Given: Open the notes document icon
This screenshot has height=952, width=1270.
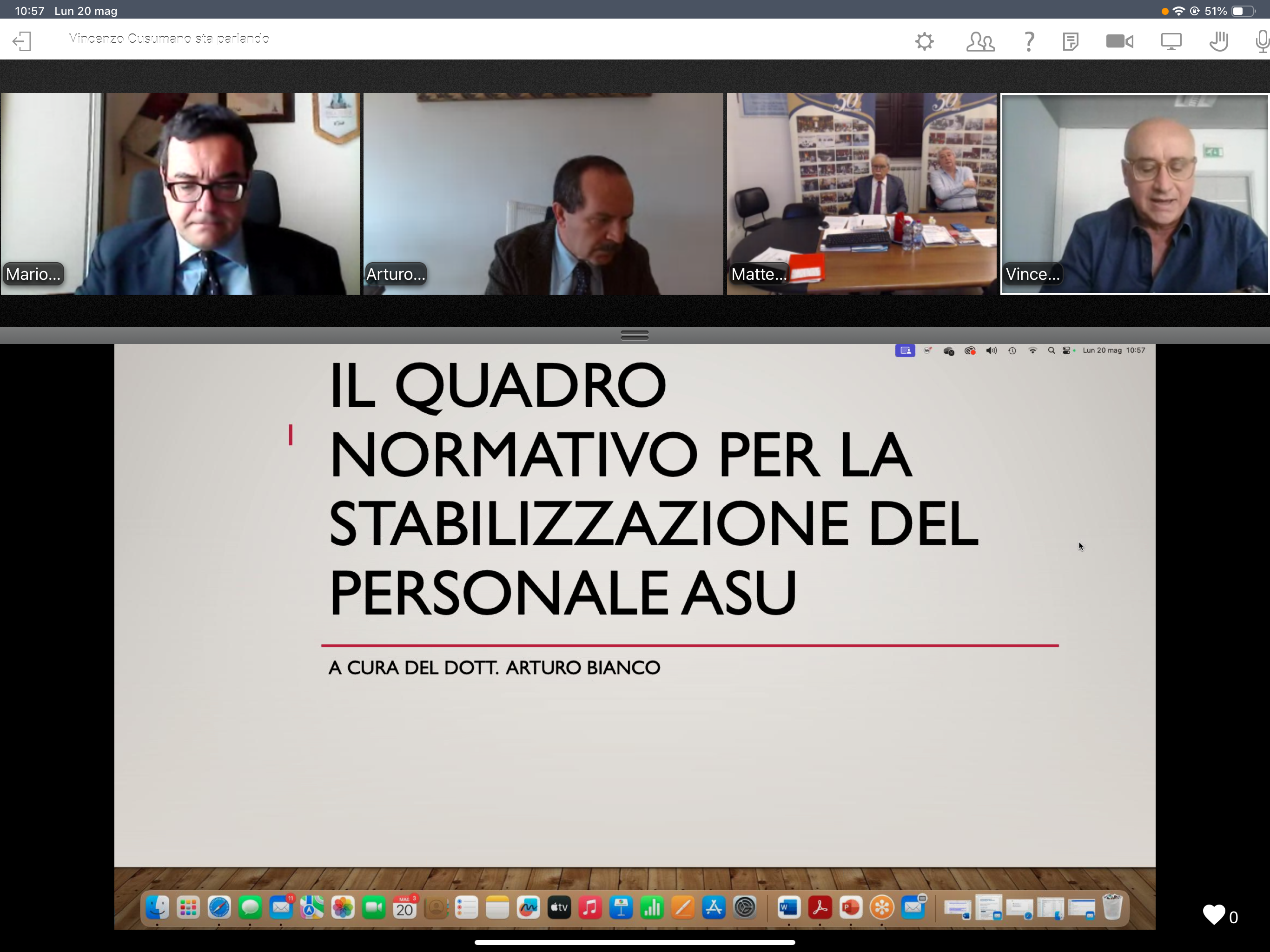Looking at the screenshot, I should tap(1070, 41).
